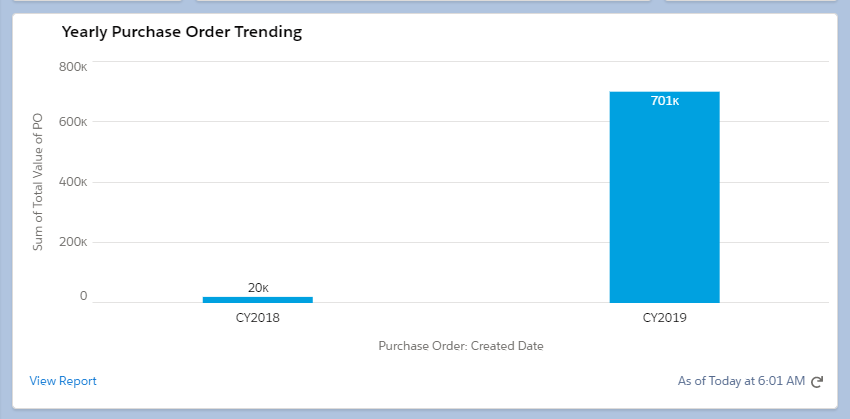The image size is (850, 419).
Task: Click the Sum of Total Value of PO axis title
Action: (38, 182)
